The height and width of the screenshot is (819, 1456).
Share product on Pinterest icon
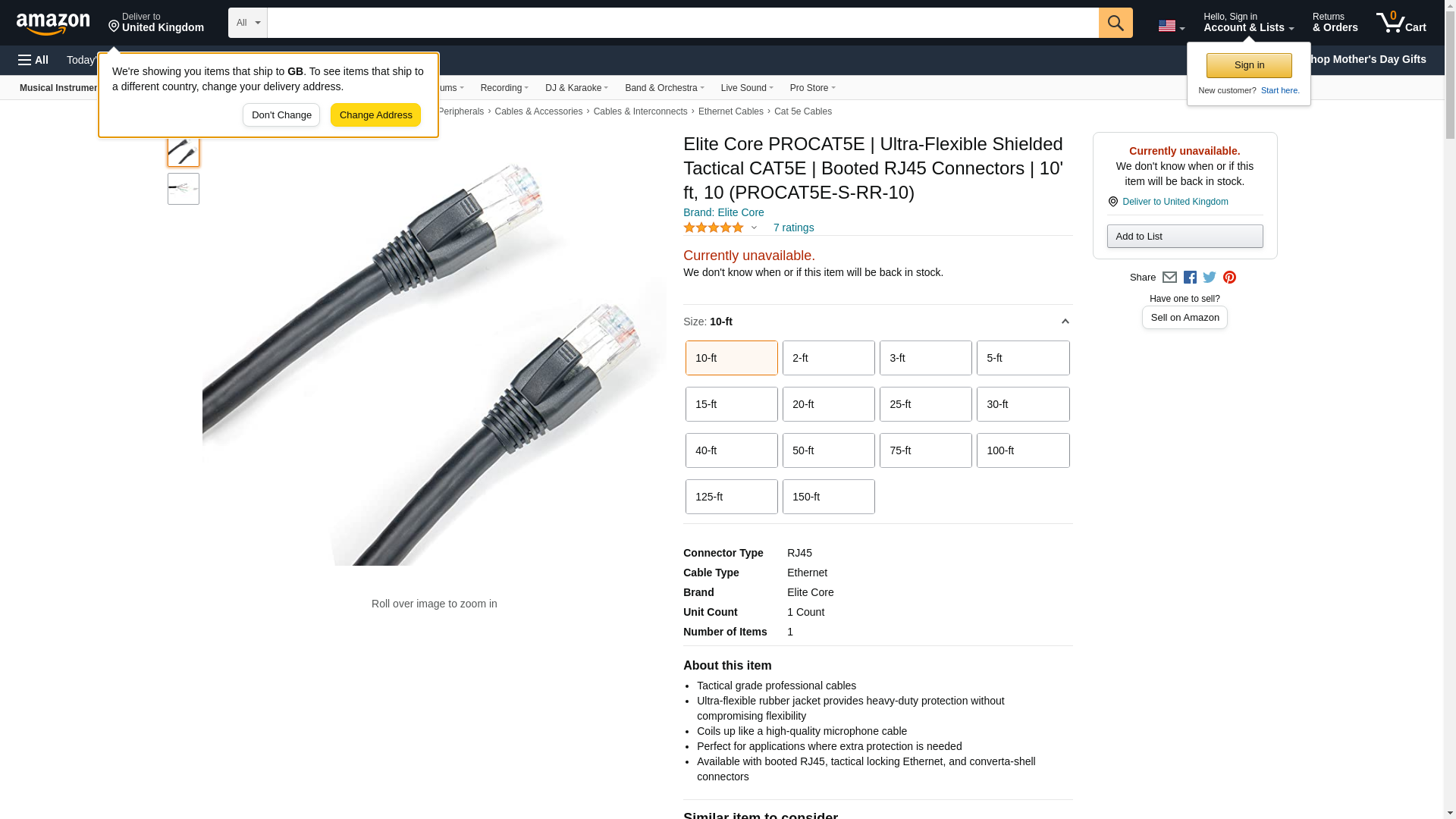pos(1229,278)
